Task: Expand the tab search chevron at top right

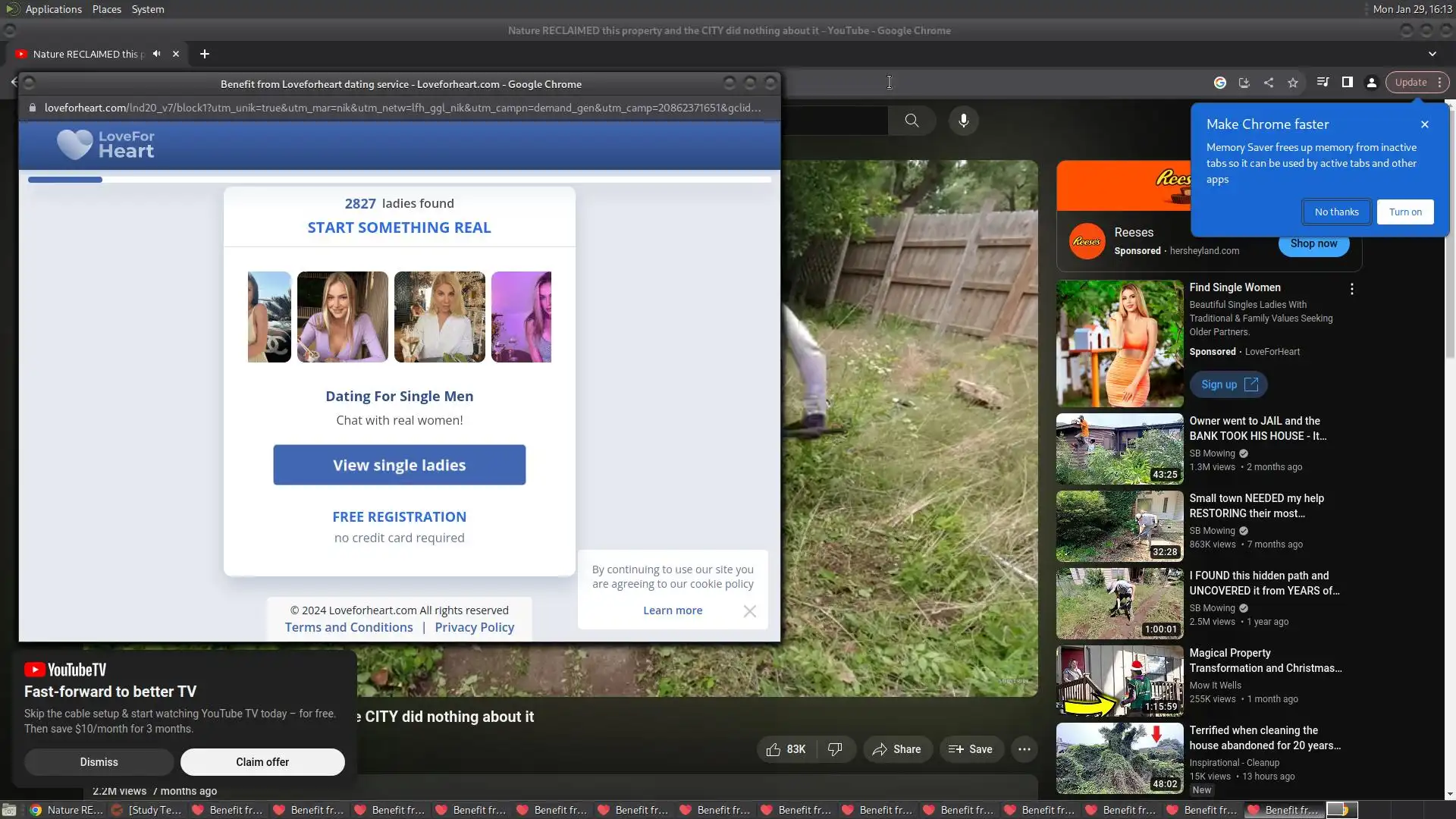Action: [x=1432, y=54]
